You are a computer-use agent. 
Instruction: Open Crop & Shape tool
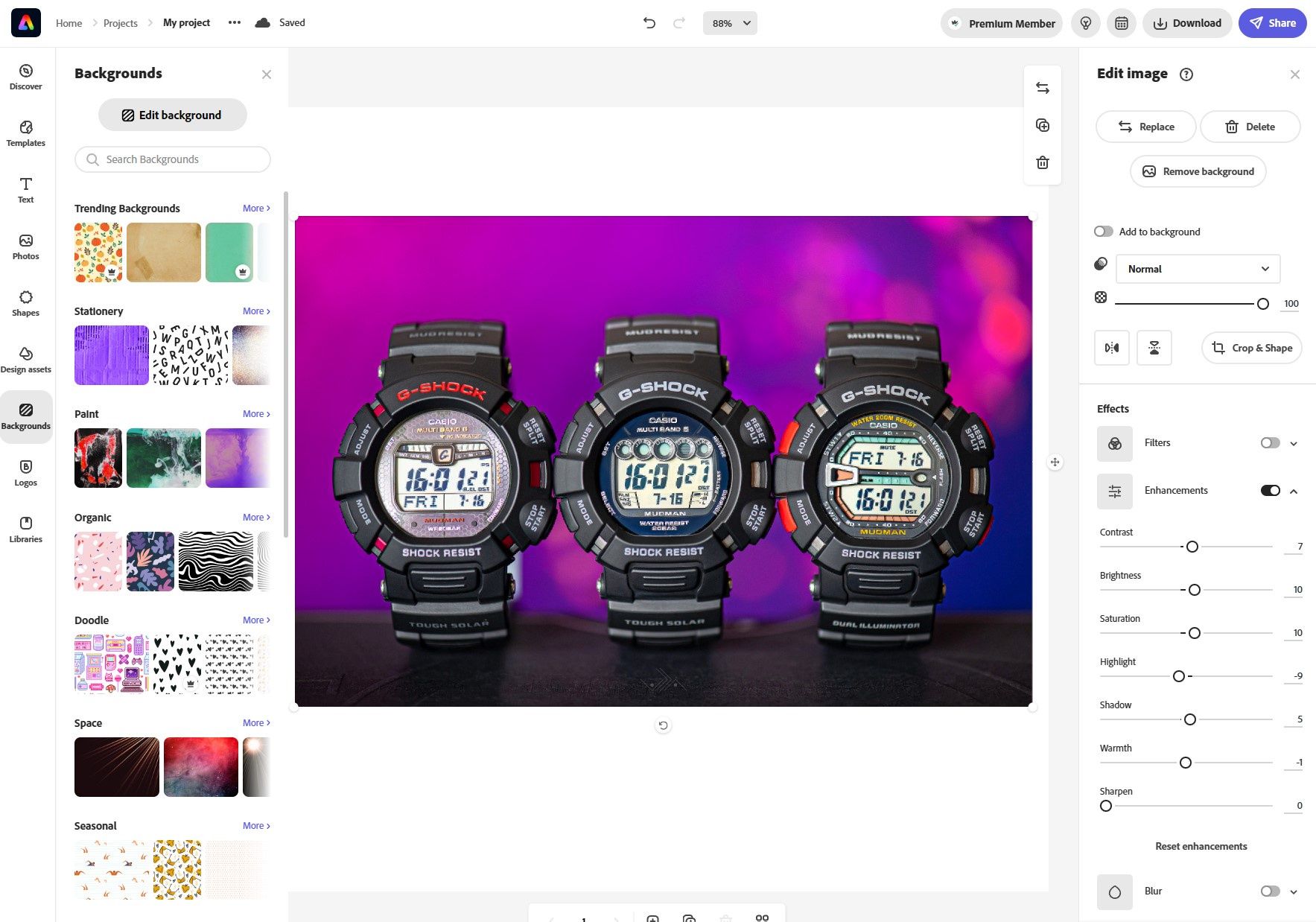click(x=1252, y=348)
